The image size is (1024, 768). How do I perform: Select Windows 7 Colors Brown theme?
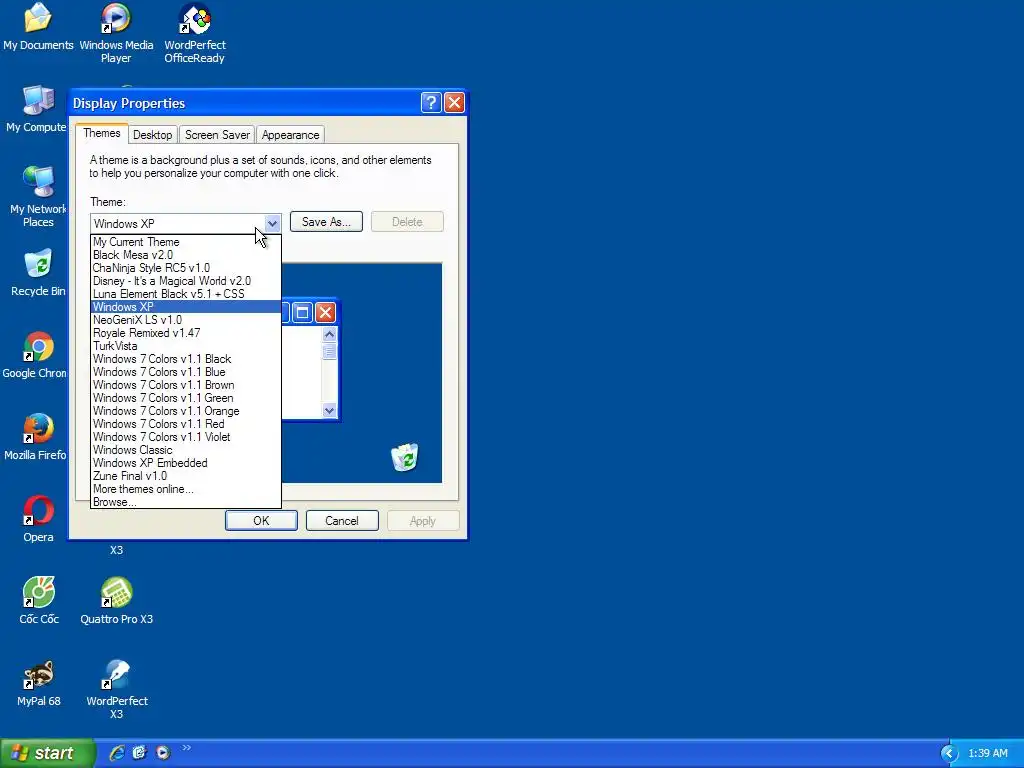pos(185,385)
